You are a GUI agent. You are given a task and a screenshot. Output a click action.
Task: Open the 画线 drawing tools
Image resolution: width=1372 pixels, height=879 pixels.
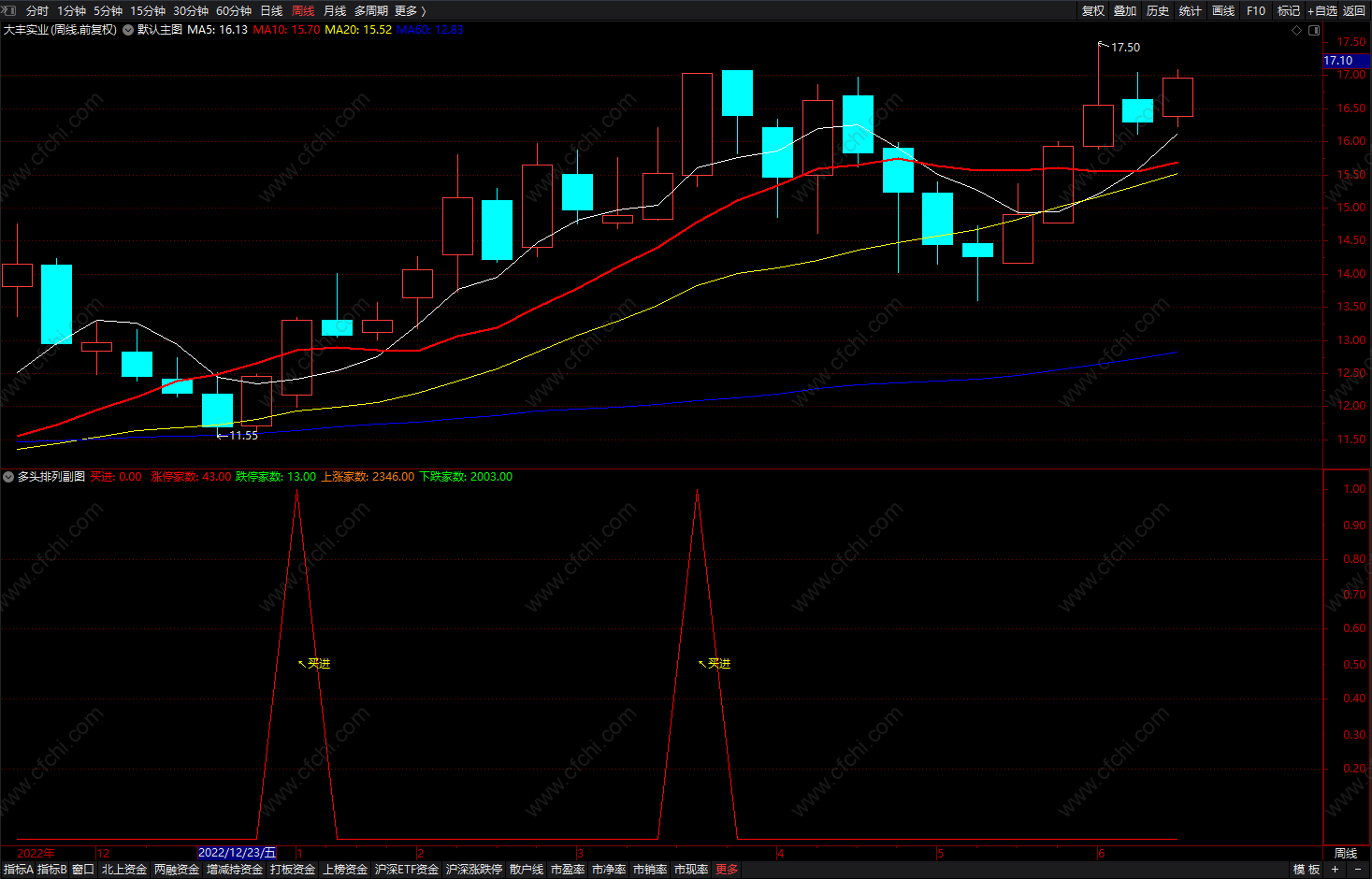pyautogui.click(x=1223, y=11)
